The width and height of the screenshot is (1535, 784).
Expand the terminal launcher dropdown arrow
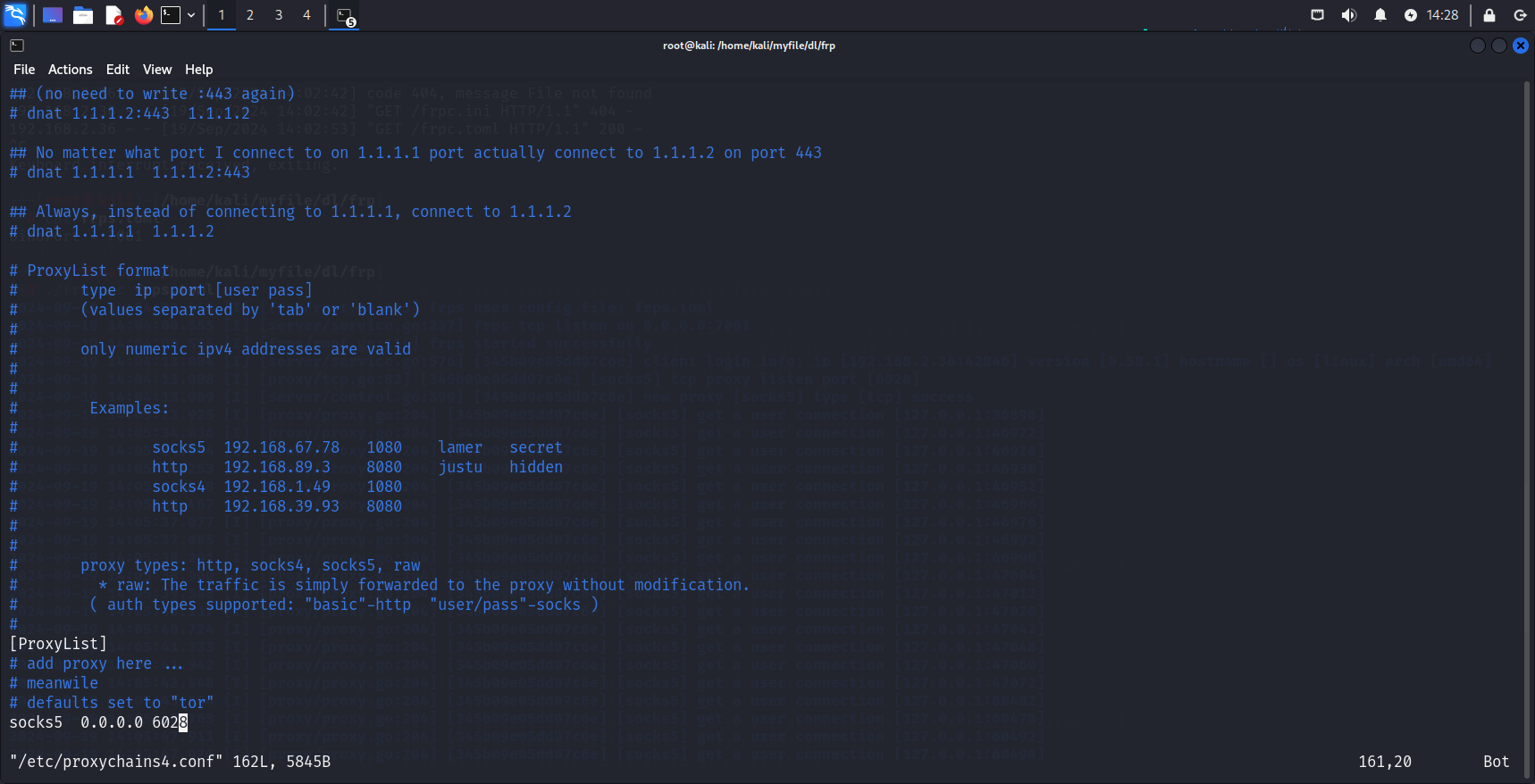(x=191, y=15)
